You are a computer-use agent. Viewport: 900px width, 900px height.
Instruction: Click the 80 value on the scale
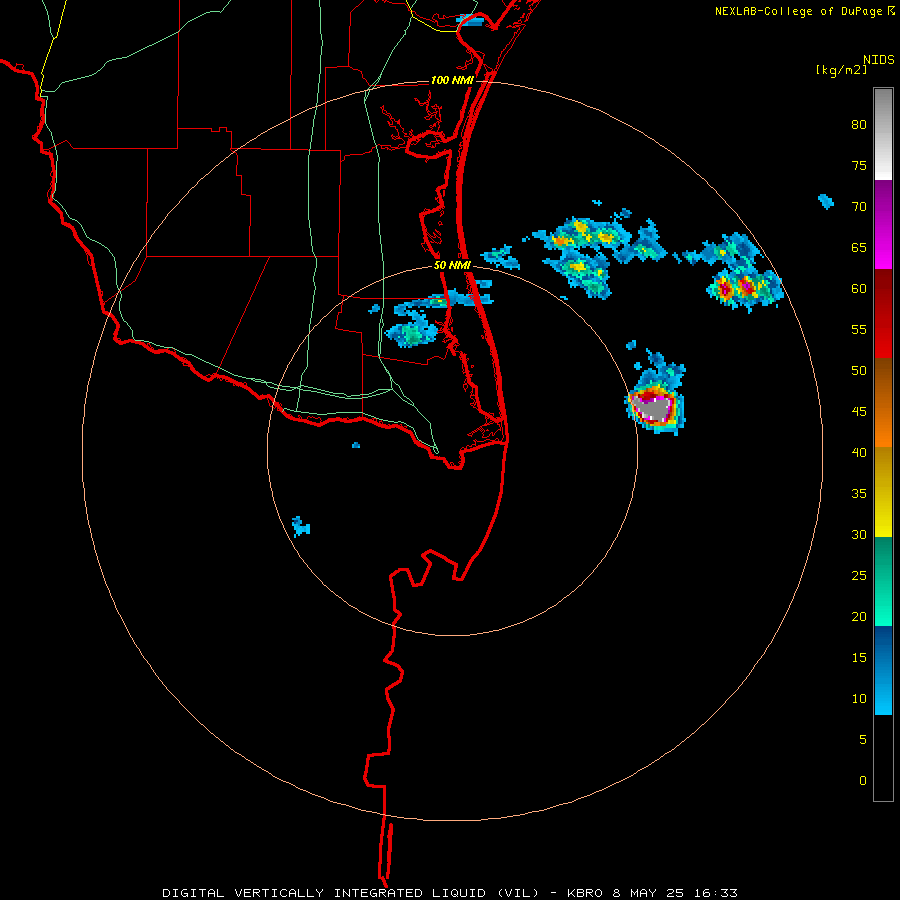859,125
